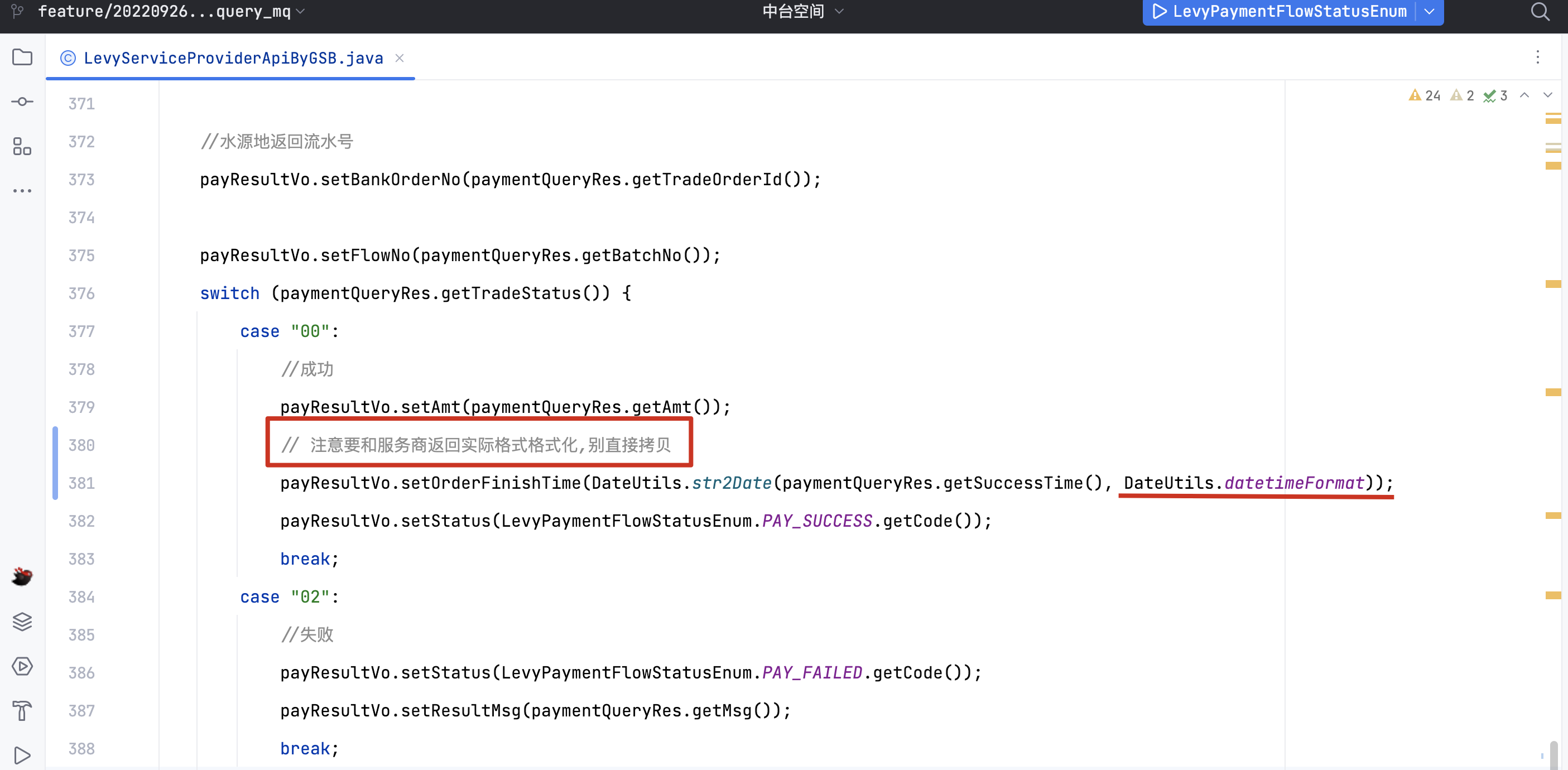Expand the run configuration dropdown arrow
Image resolution: width=1568 pixels, height=770 pixels.
point(1429,12)
